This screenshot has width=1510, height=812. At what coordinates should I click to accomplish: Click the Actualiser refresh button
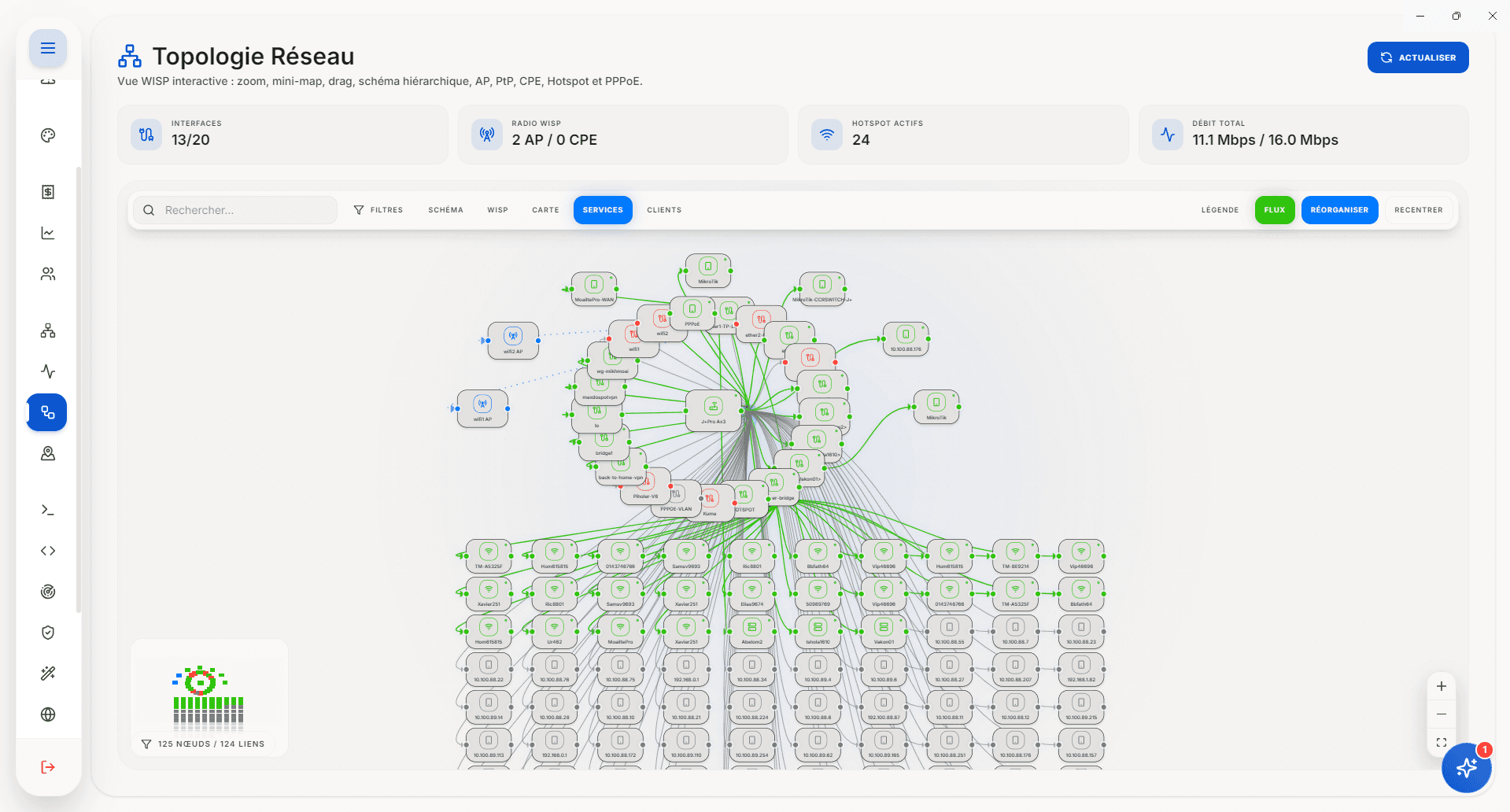pyautogui.click(x=1418, y=57)
